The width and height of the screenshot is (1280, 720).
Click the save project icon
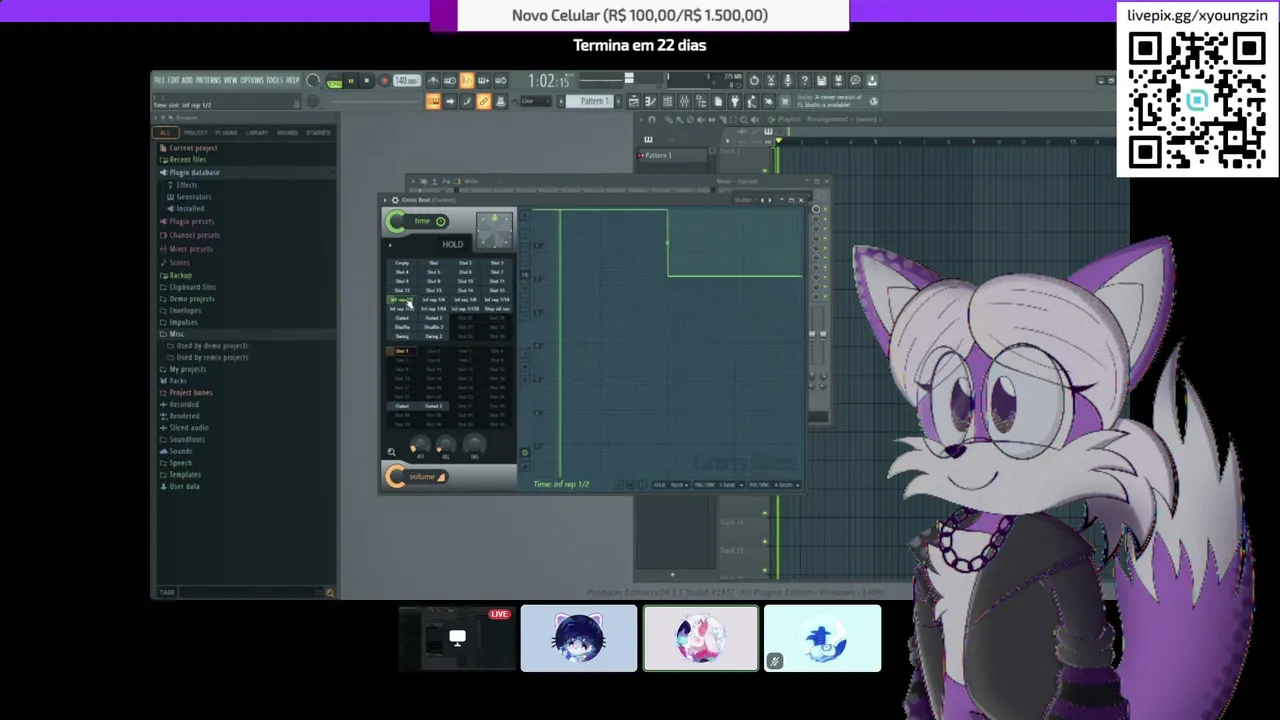click(x=821, y=81)
